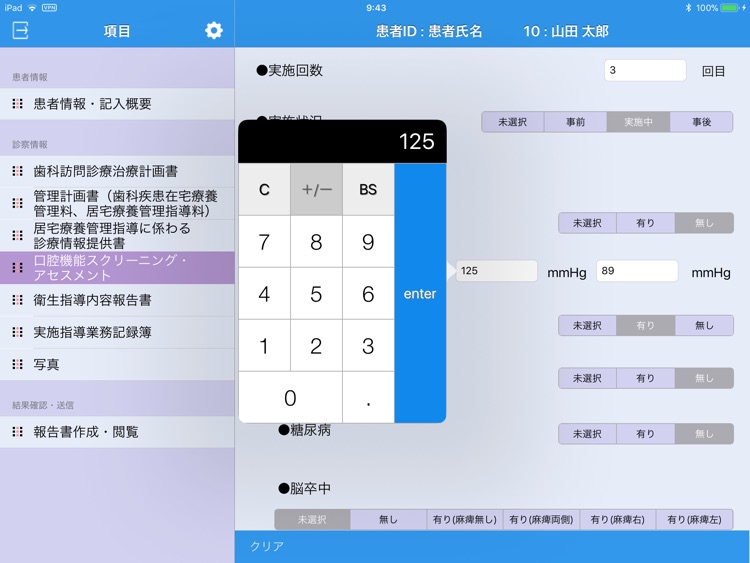The width and height of the screenshot is (750, 563).
Task: Select 実施中 for 実施状況
Action: (639, 122)
